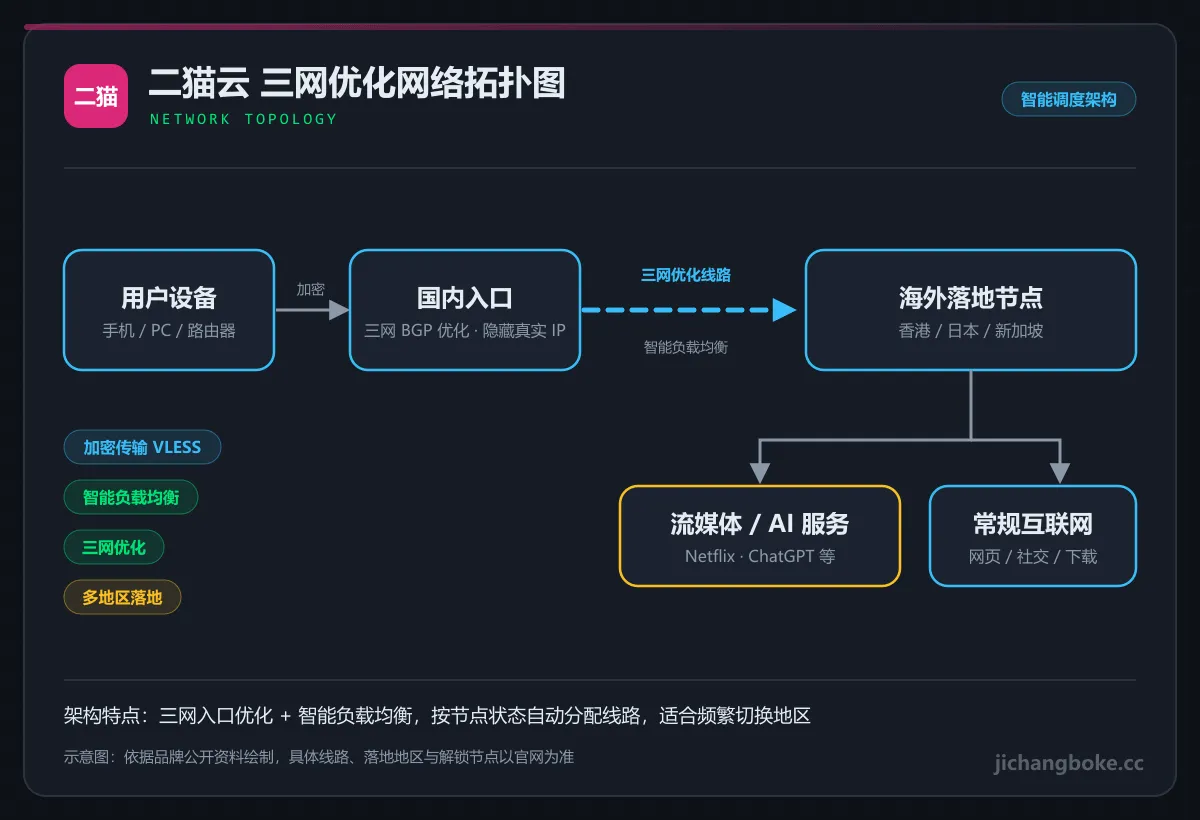1200x820 pixels.
Task: Click the down arrow above 流媒体 box
Action: click(x=760, y=474)
